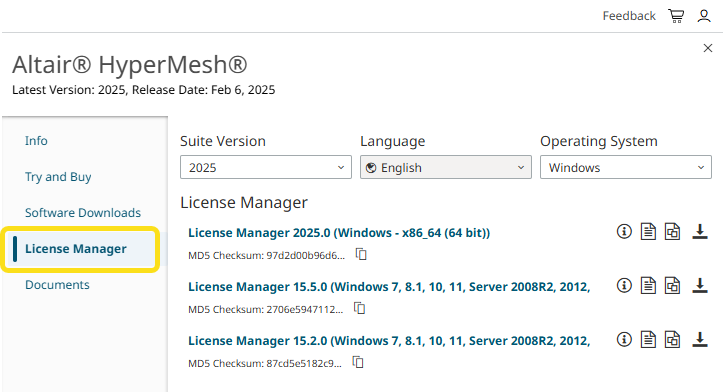Click the Altair HyperMesh title heading
The width and height of the screenshot is (723, 392).
(x=130, y=65)
